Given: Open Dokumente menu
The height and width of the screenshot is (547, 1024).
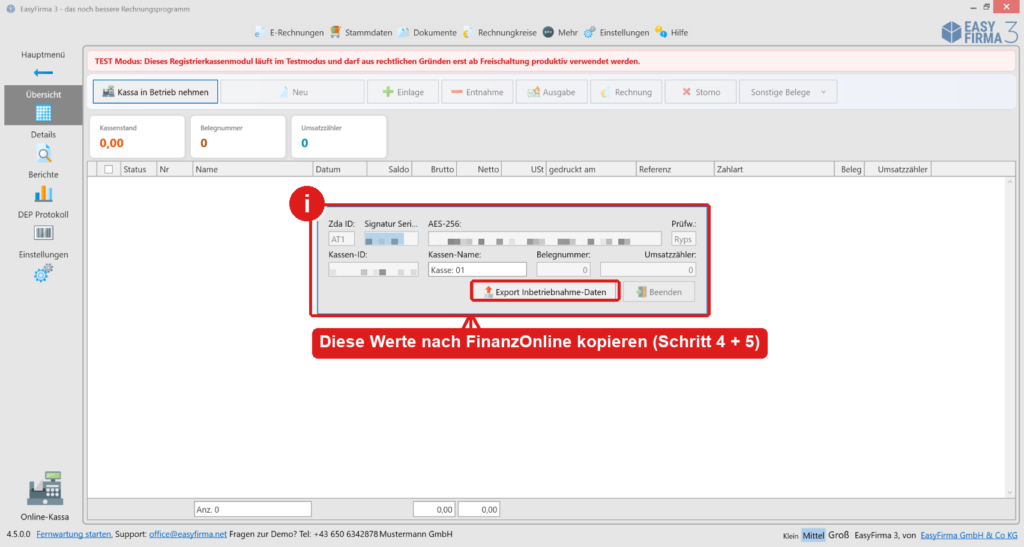Looking at the screenshot, I should 427,33.
